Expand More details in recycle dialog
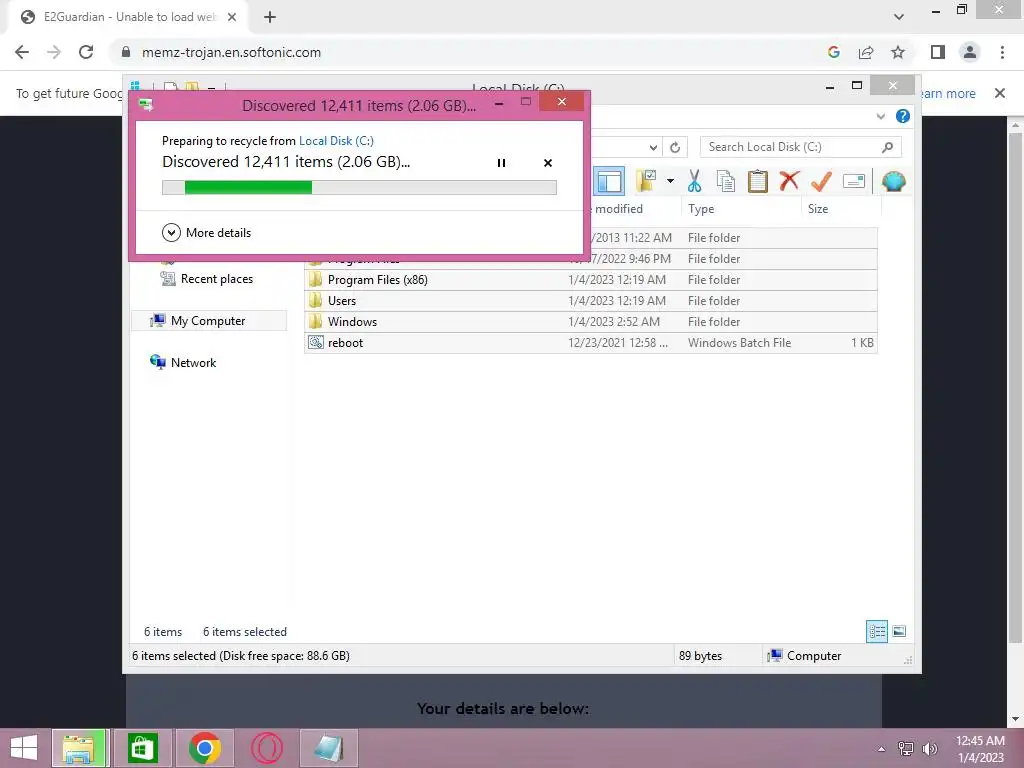Screen dimensions: 1024x768 pos(206,232)
